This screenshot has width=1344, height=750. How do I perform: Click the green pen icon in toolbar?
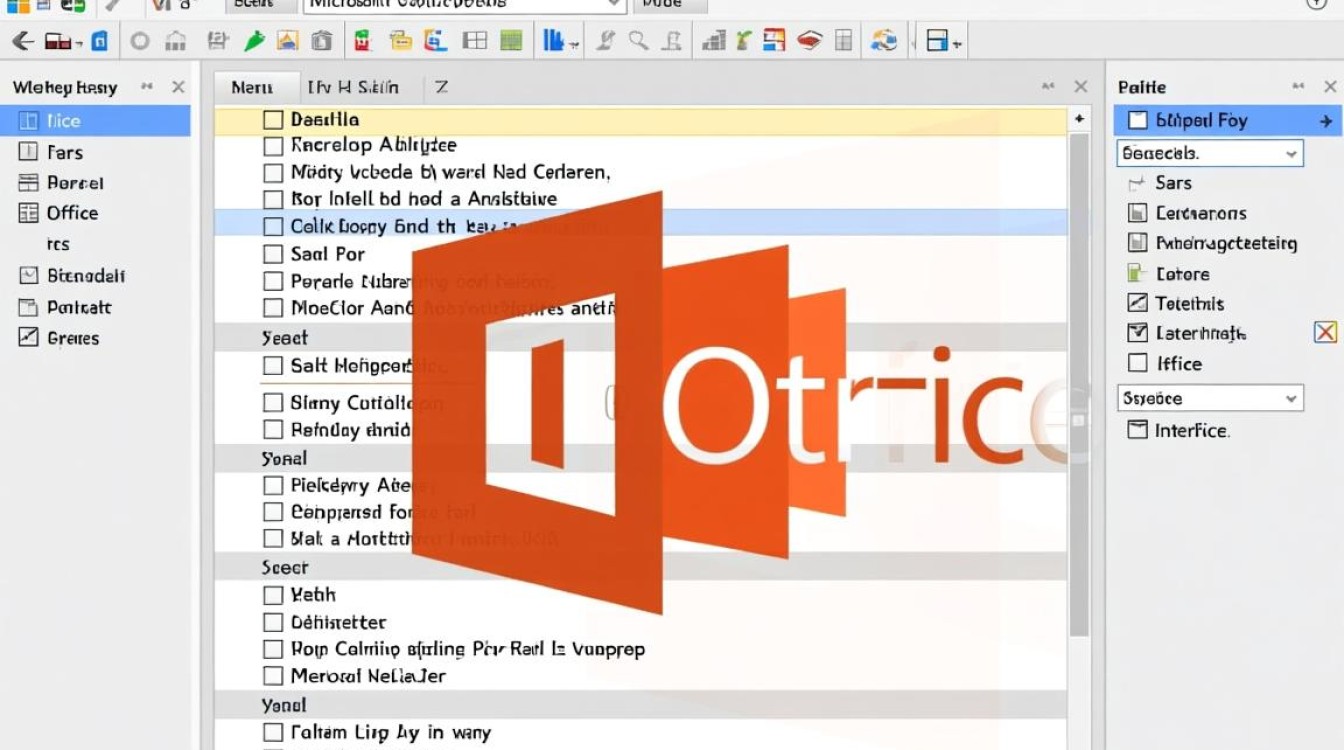(x=254, y=41)
